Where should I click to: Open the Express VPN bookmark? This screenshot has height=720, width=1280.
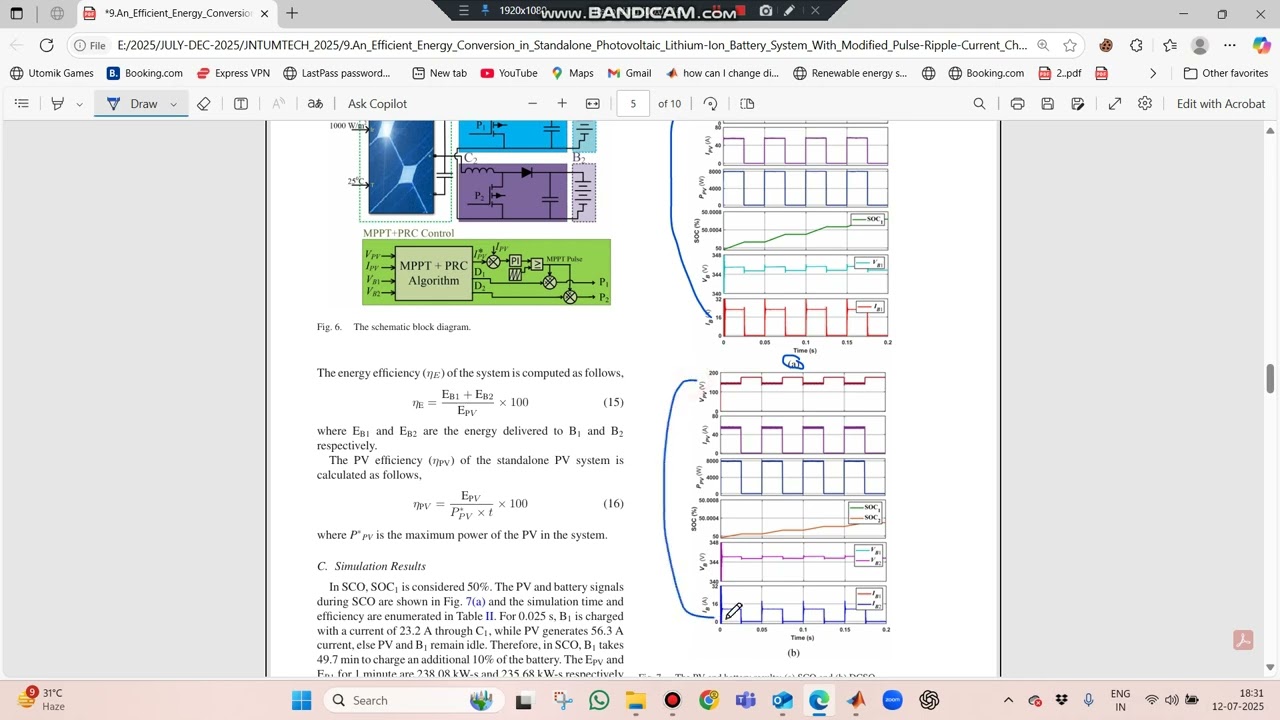233,73
